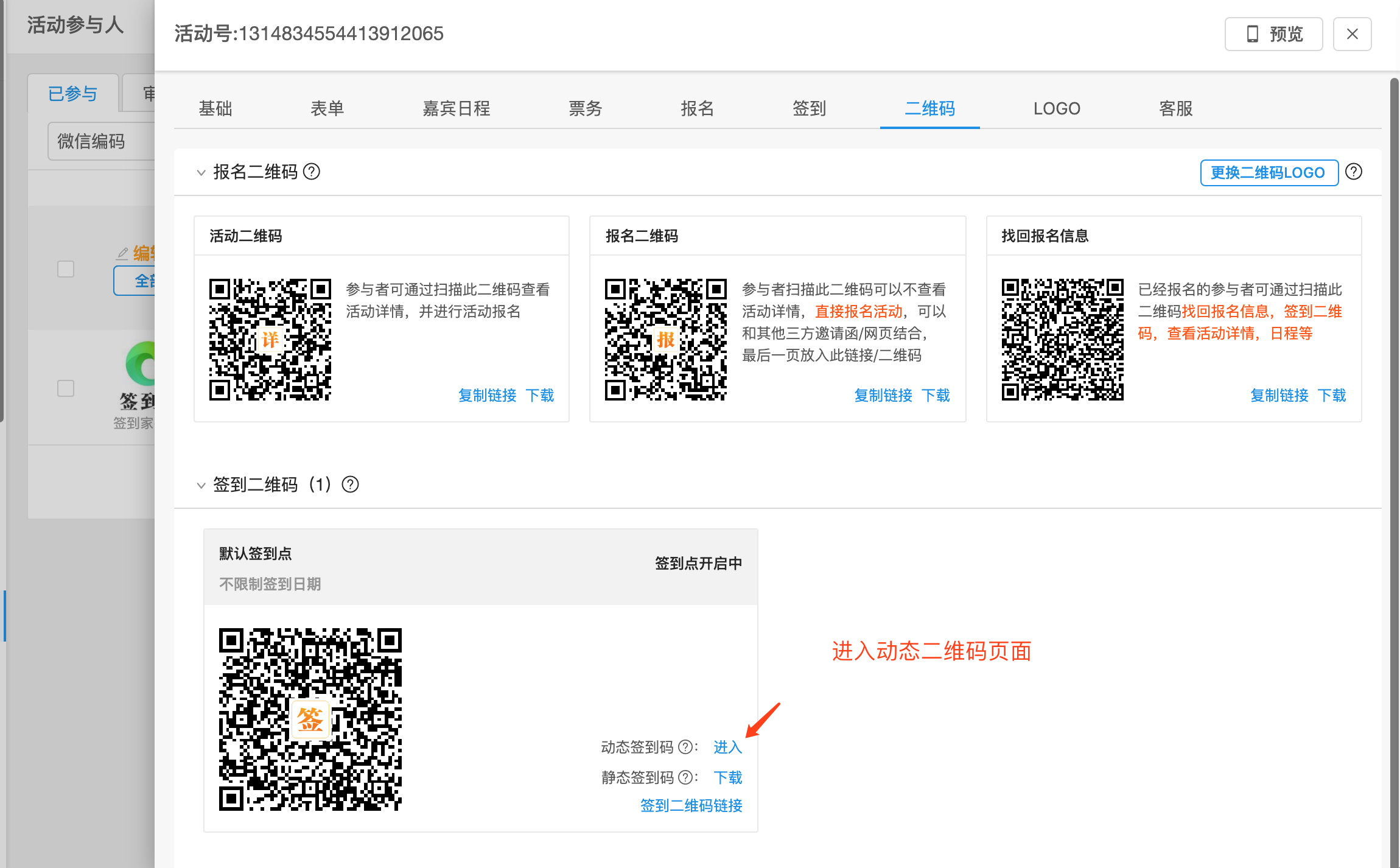Viewport: 1400px width, 868px height.
Task: Click 进入 for dynamic check-in code
Action: pos(728,747)
